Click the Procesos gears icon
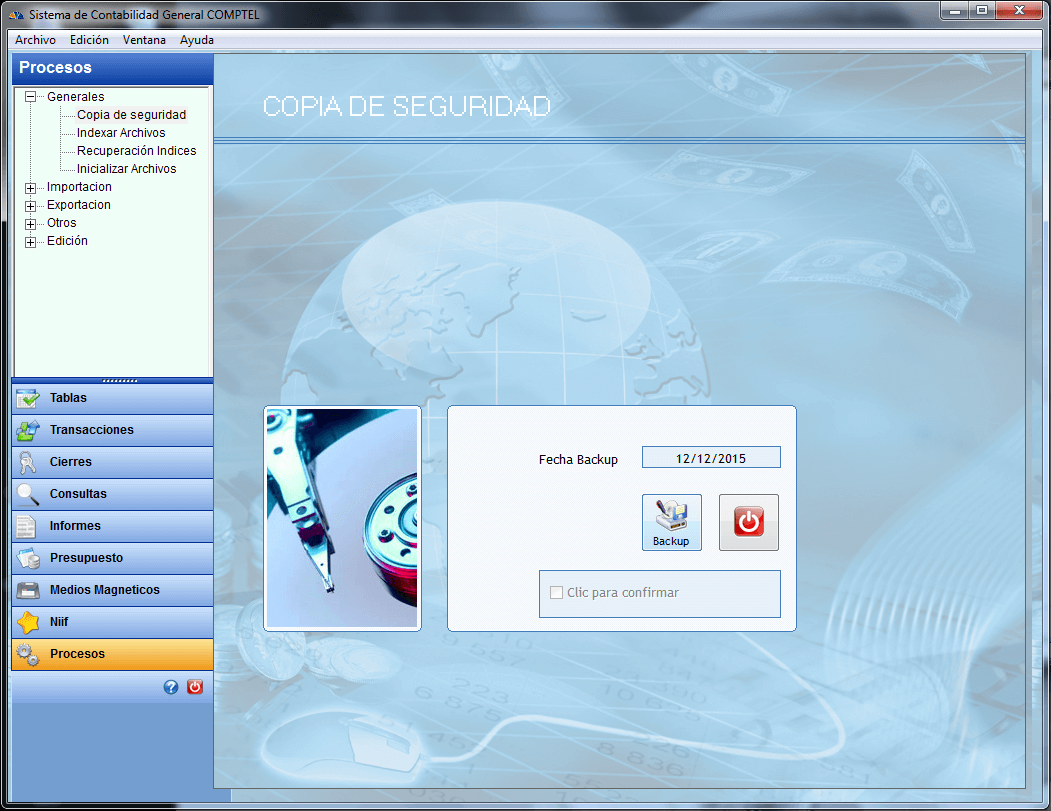 tap(28, 655)
